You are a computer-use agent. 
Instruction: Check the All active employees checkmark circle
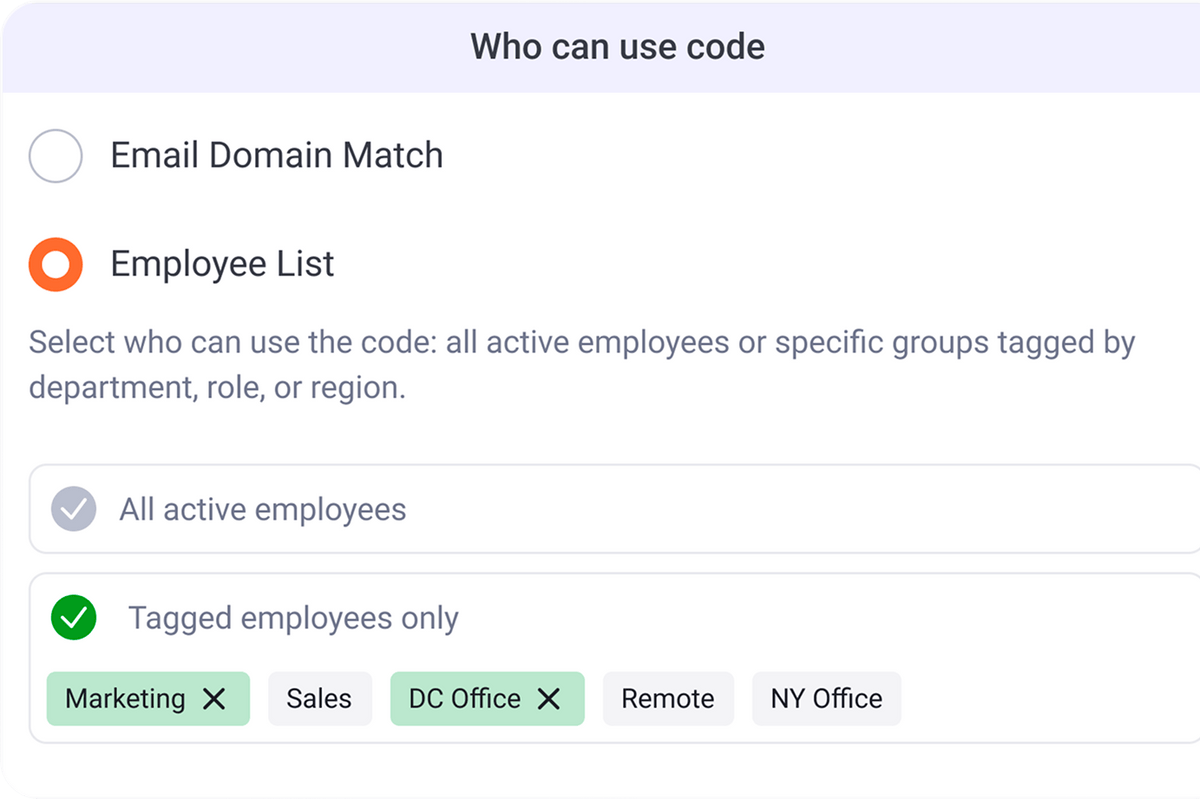click(x=74, y=509)
